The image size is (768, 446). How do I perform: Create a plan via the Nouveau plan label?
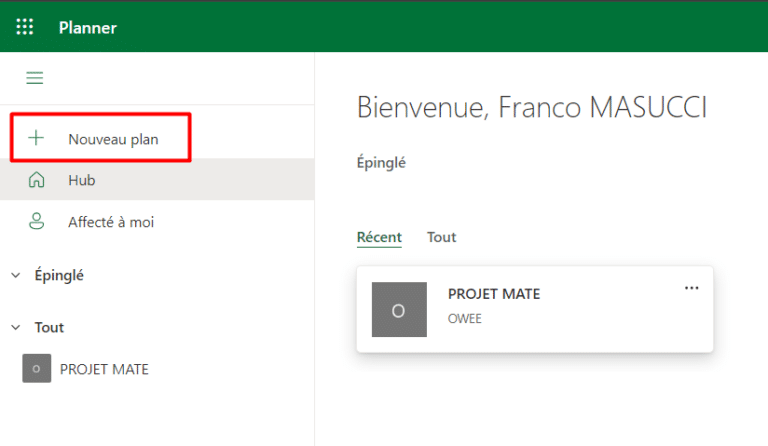113,139
